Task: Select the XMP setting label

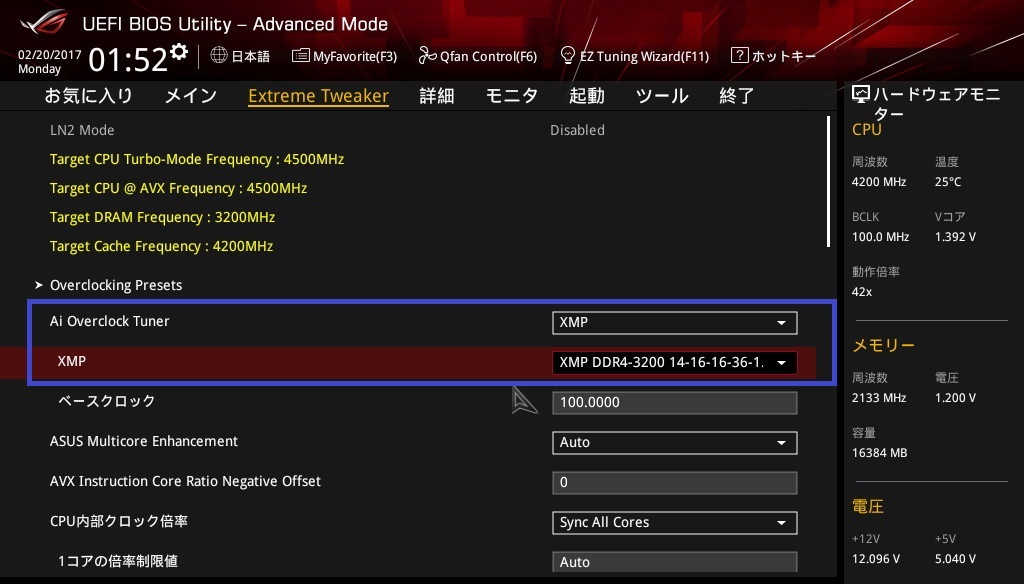Action: [72, 361]
